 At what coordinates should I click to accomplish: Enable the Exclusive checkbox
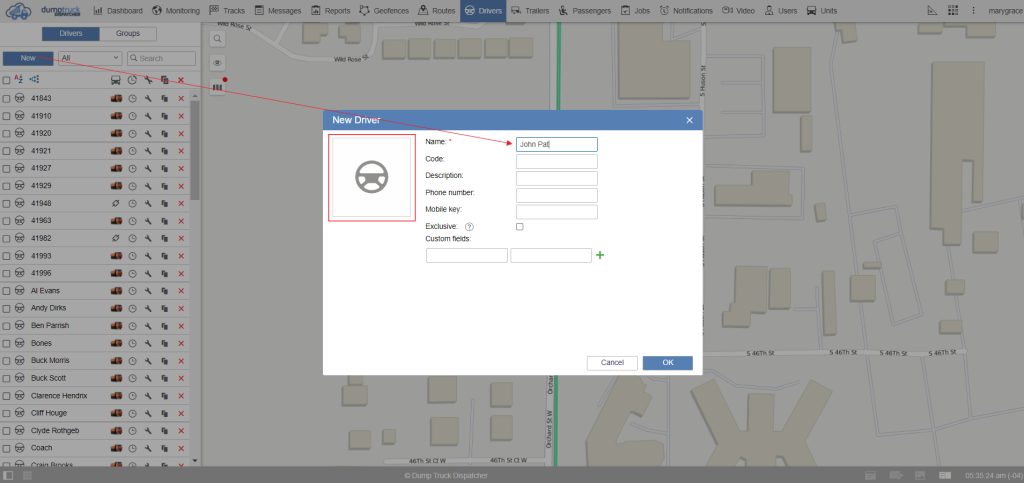[x=519, y=227]
